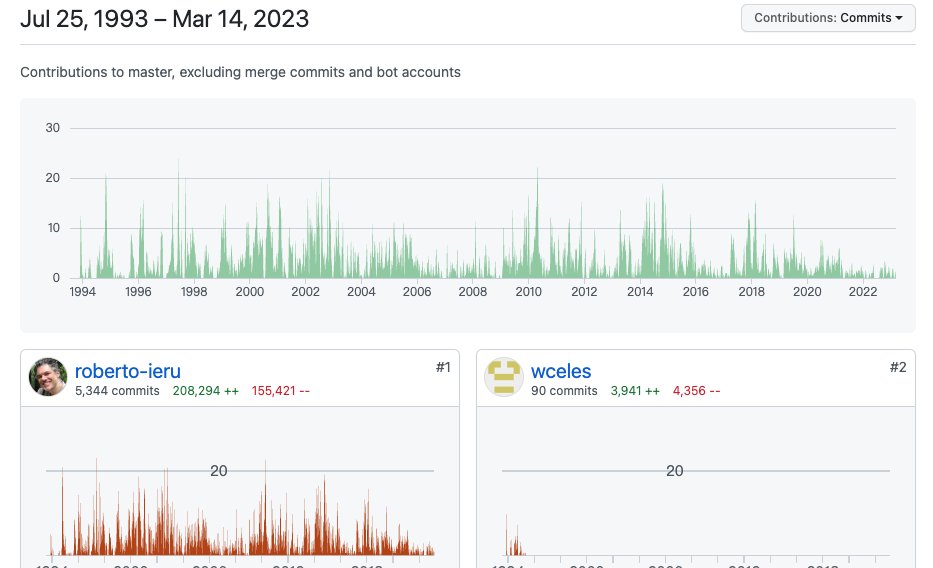
Task: Click the 30 value on main chart y-axis
Action: (x=52, y=128)
